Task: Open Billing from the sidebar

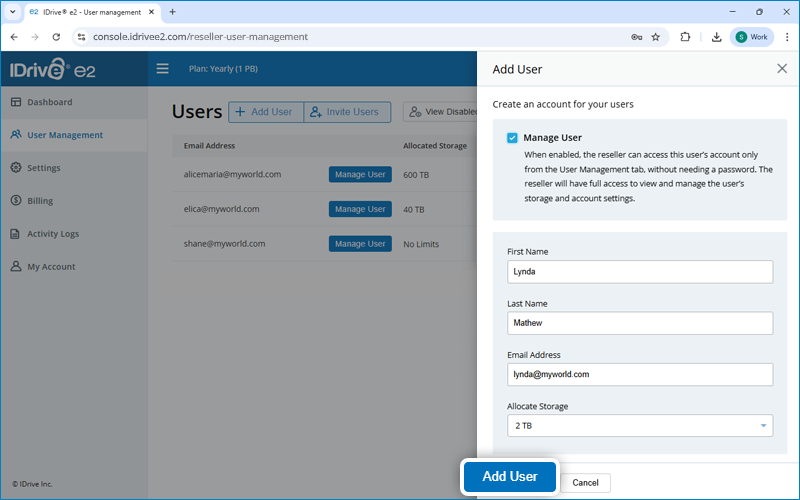Action: click(x=40, y=201)
